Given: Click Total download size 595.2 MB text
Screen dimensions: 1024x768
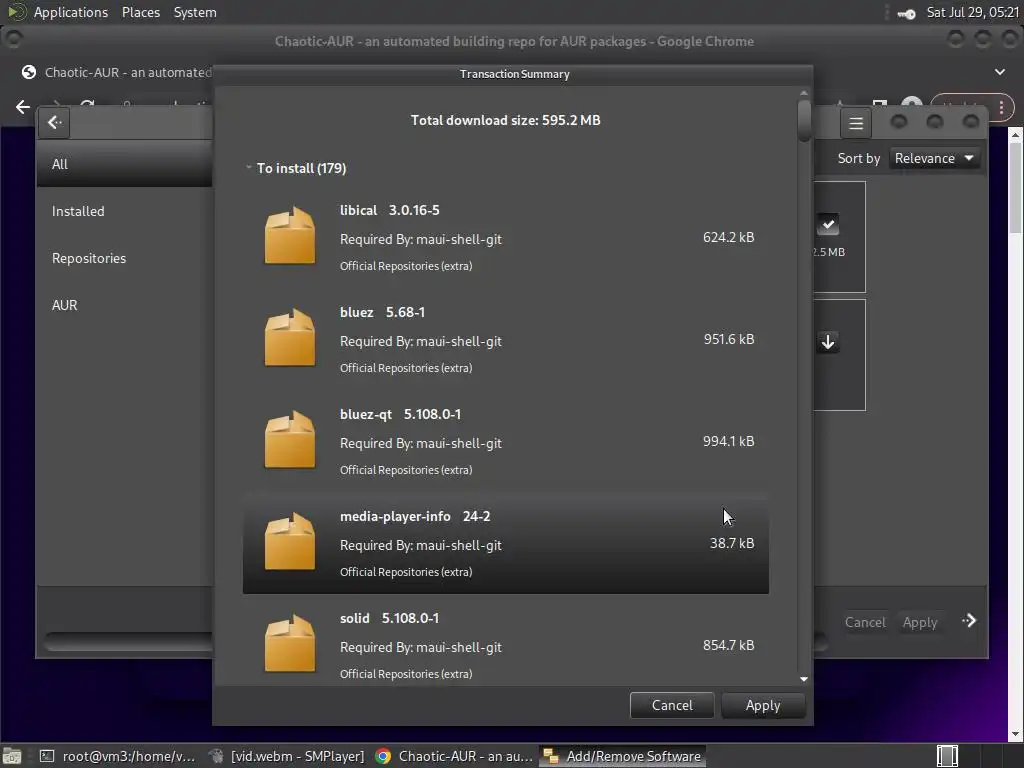Looking at the screenshot, I should click(x=505, y=120).
